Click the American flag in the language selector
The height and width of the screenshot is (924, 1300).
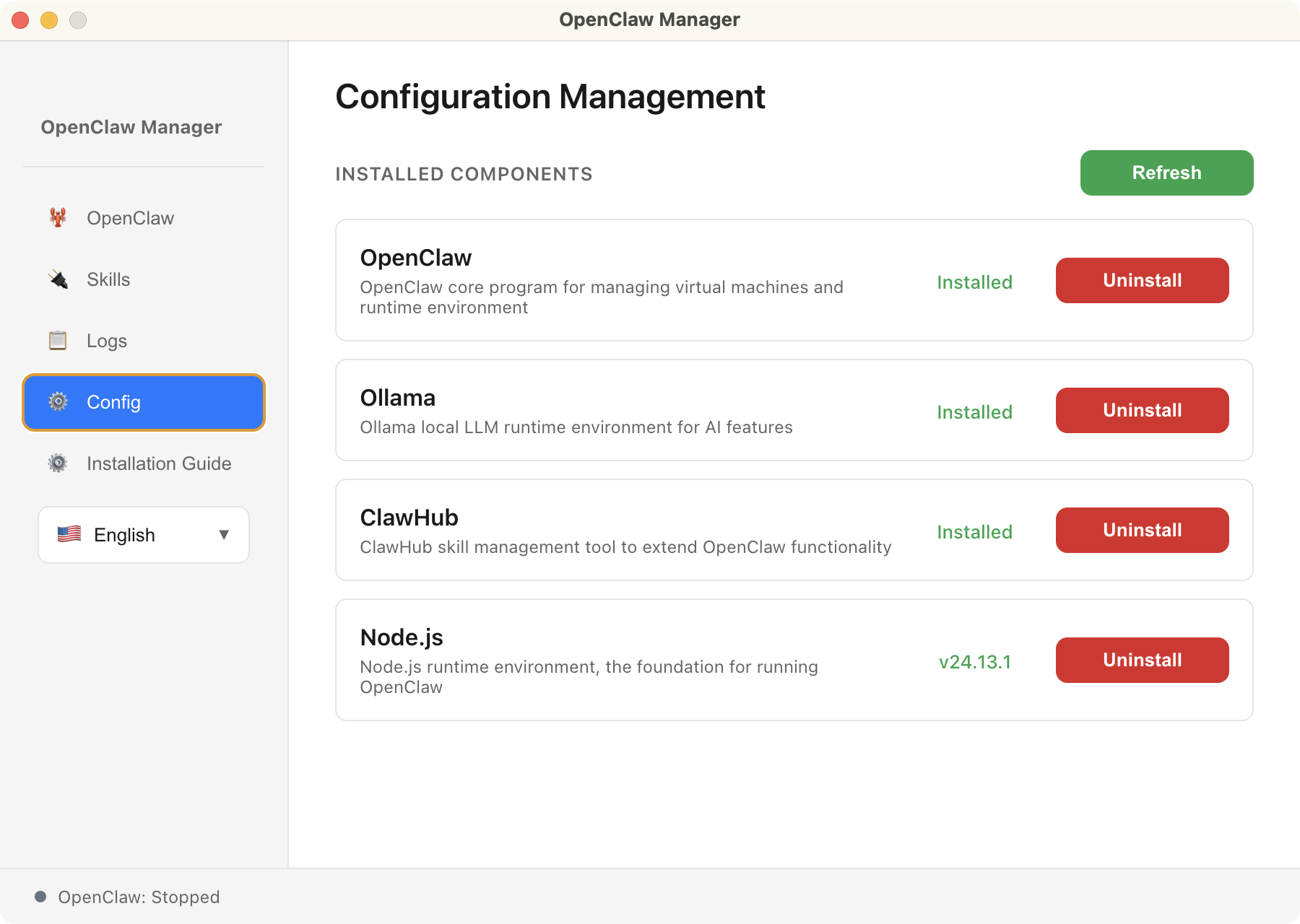(x=69, y=534)
